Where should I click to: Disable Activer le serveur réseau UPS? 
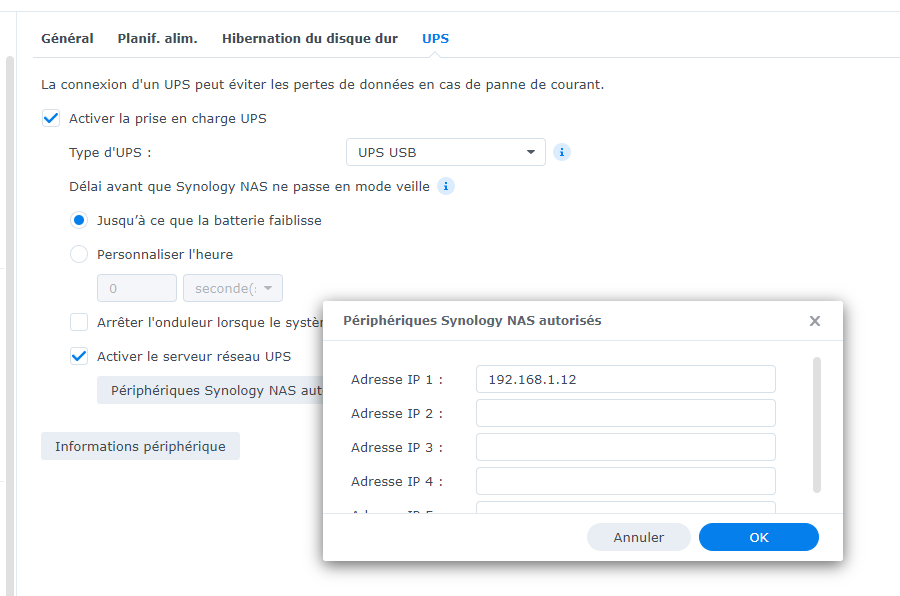pos(79,356)
